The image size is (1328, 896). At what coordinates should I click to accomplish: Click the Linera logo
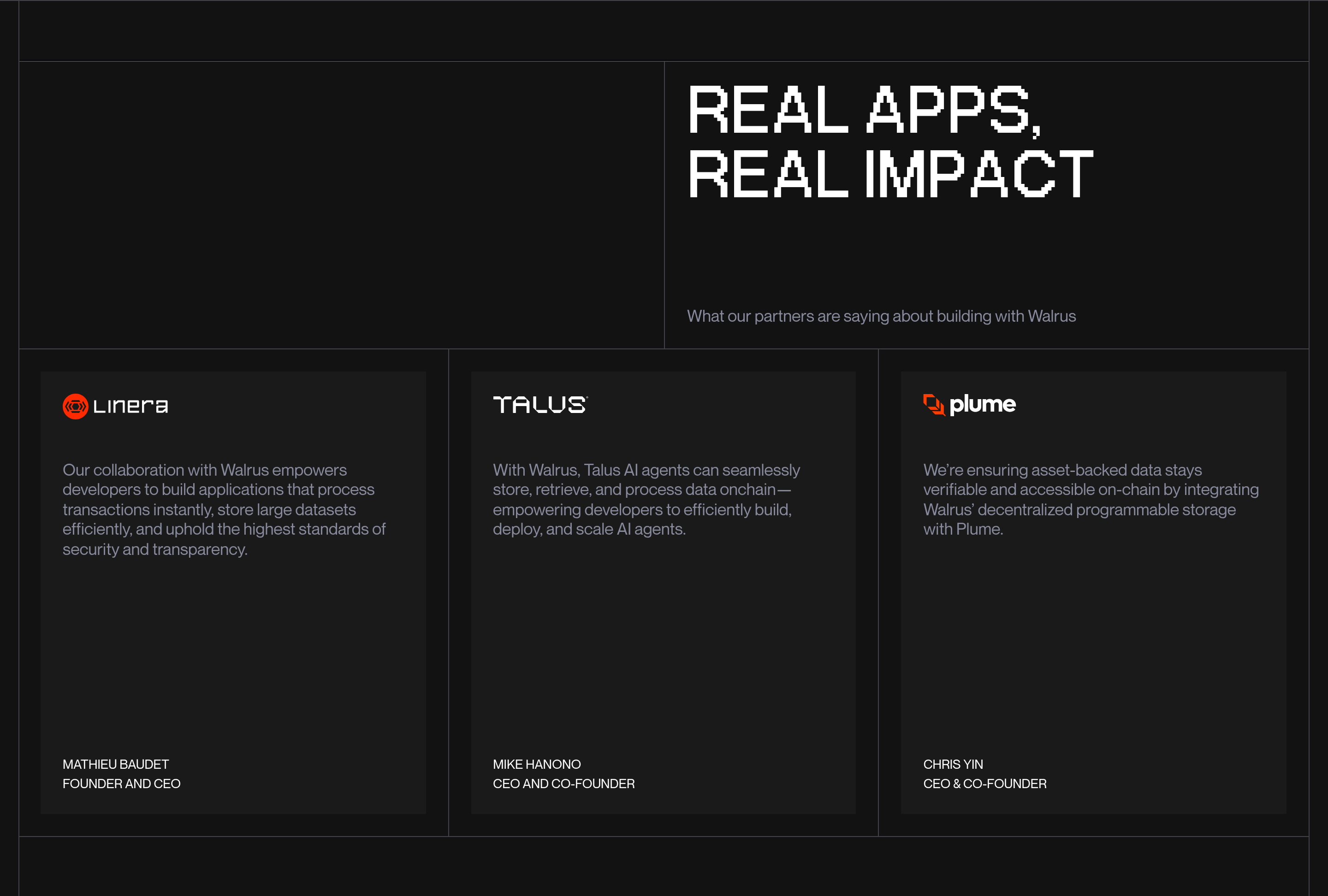coord(115,406)
